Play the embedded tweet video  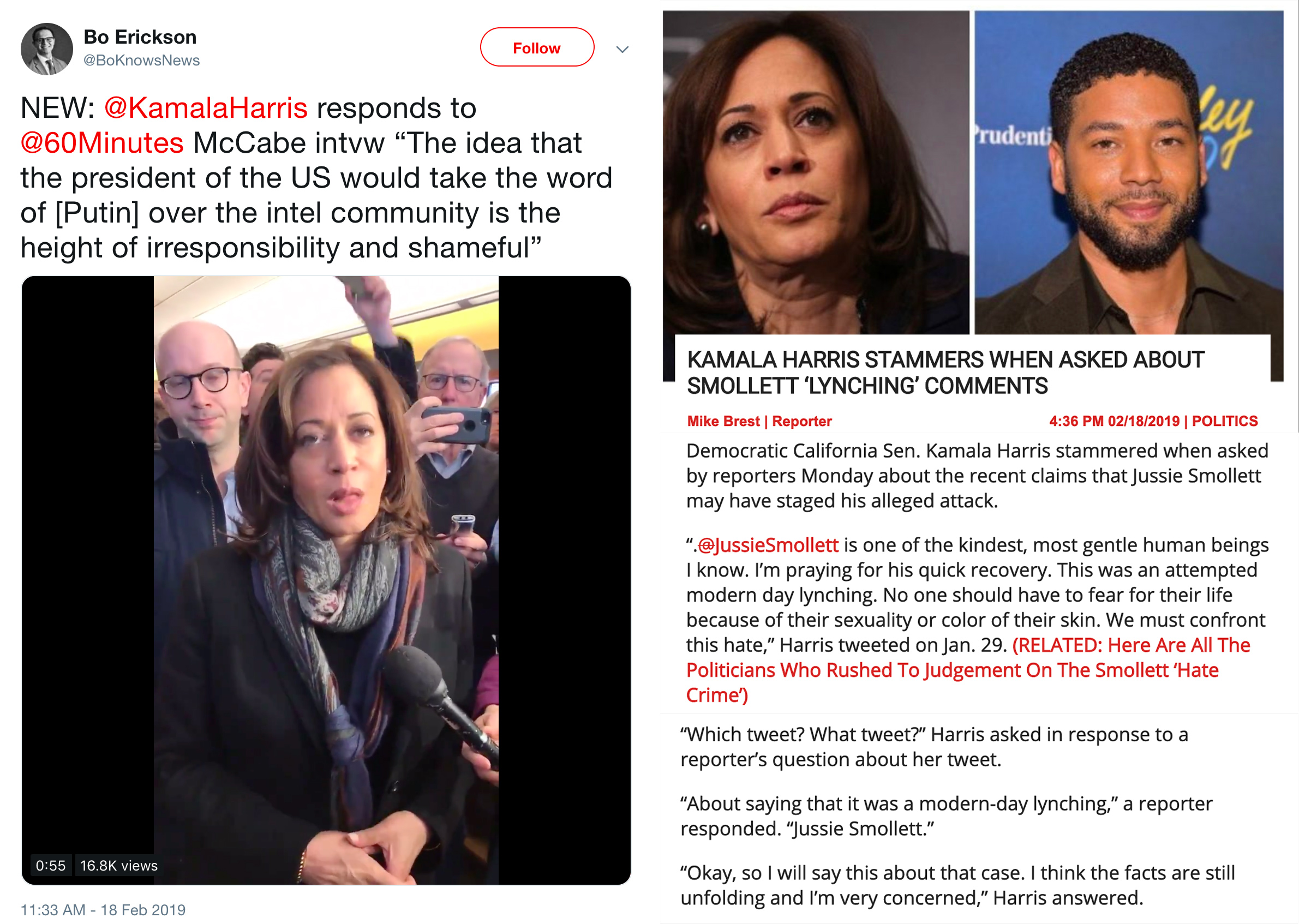pos(326,580)
